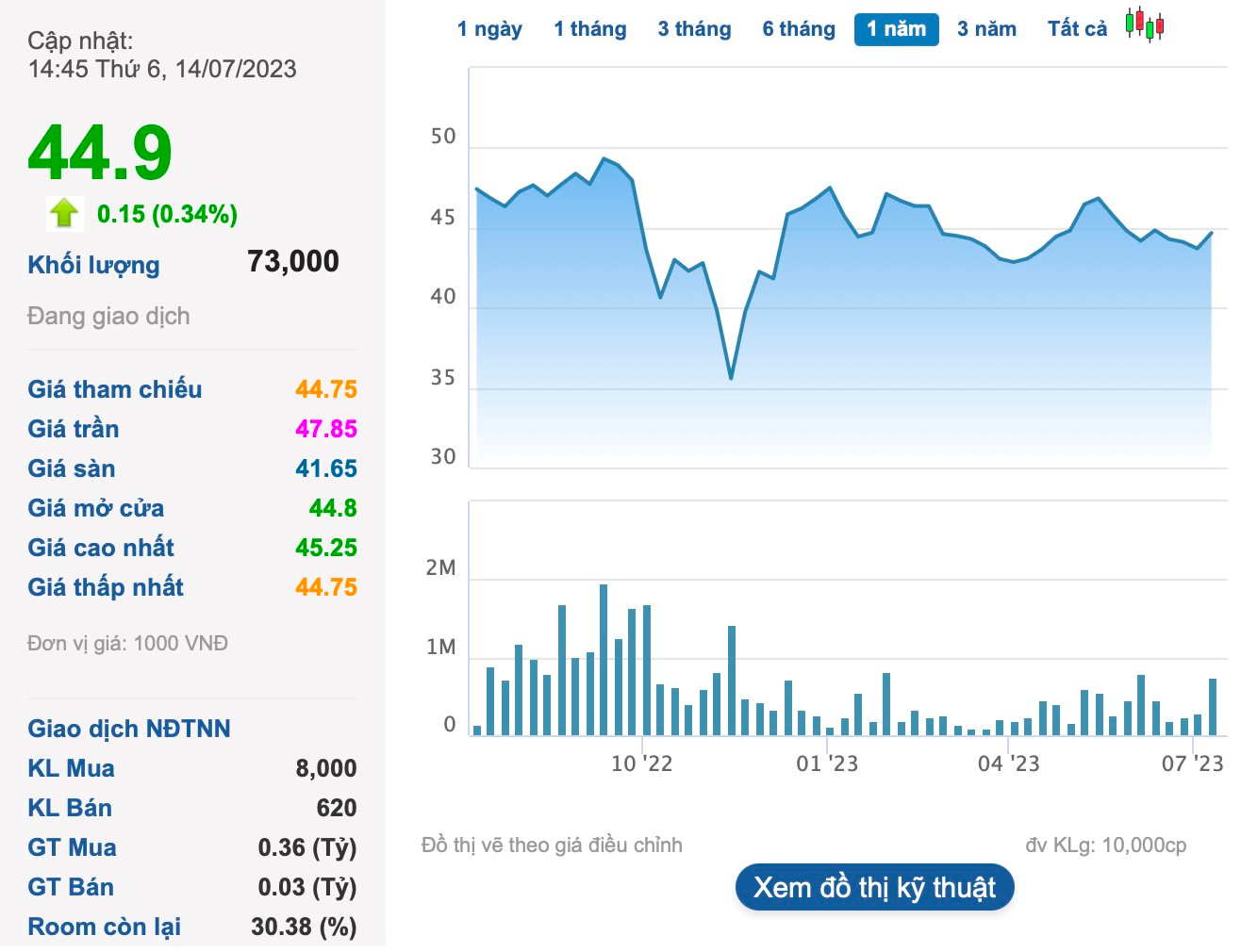Click the 07 '23 axis label

[1192, 763]
